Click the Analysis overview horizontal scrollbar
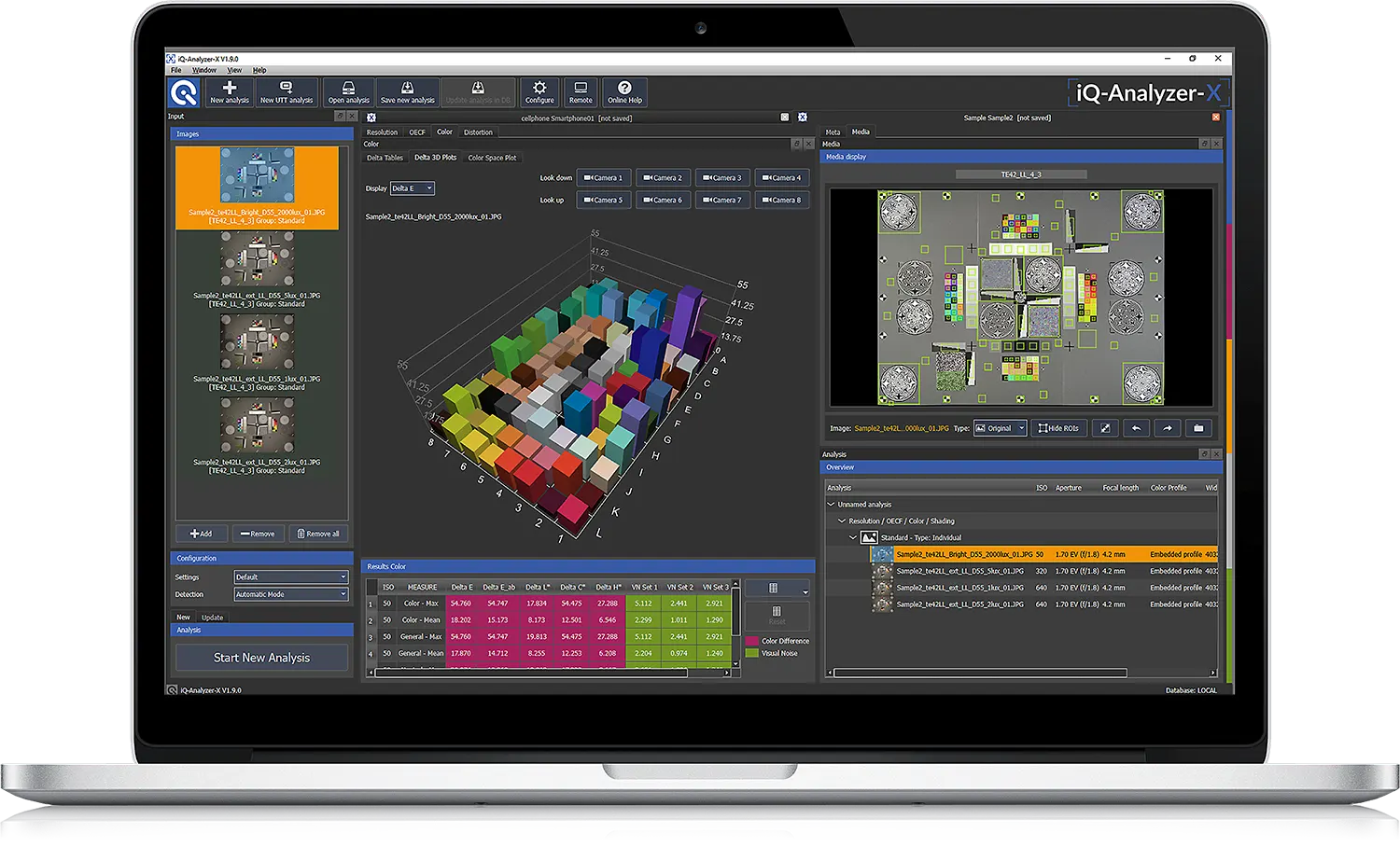 (x=980, y=673)
